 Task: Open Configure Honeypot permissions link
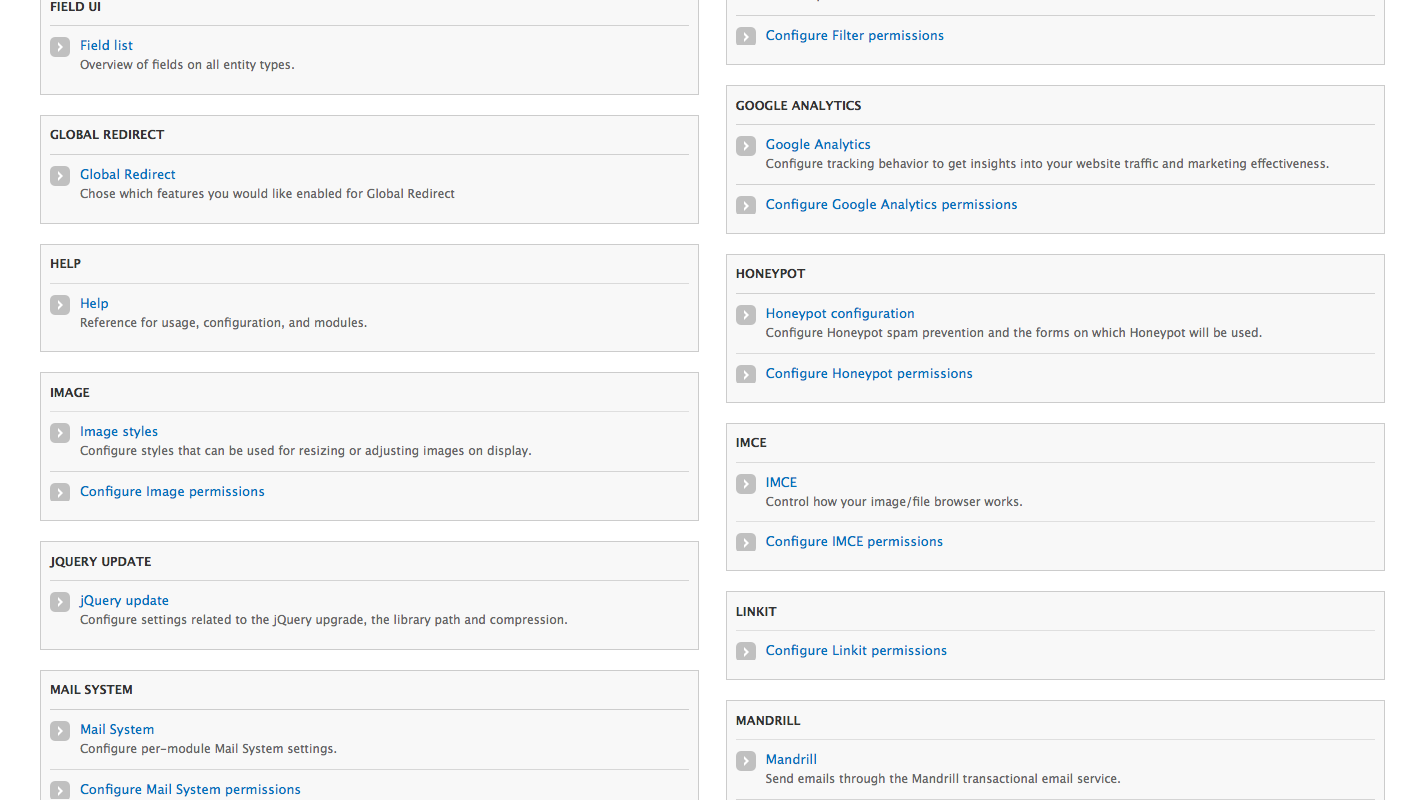pos(869,373)
